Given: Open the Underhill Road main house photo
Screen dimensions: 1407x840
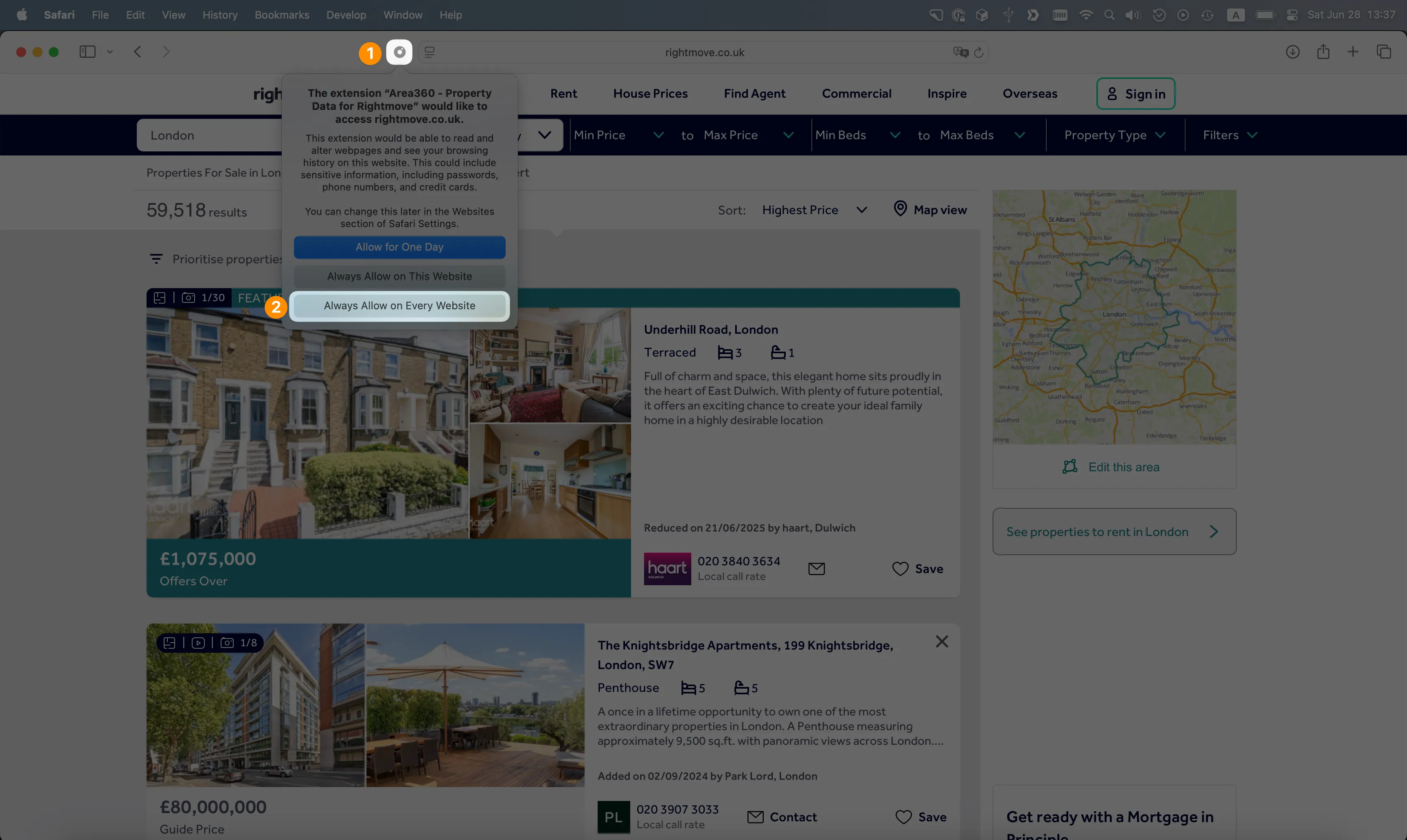Looking at the screenshot, I should (307, 423).
